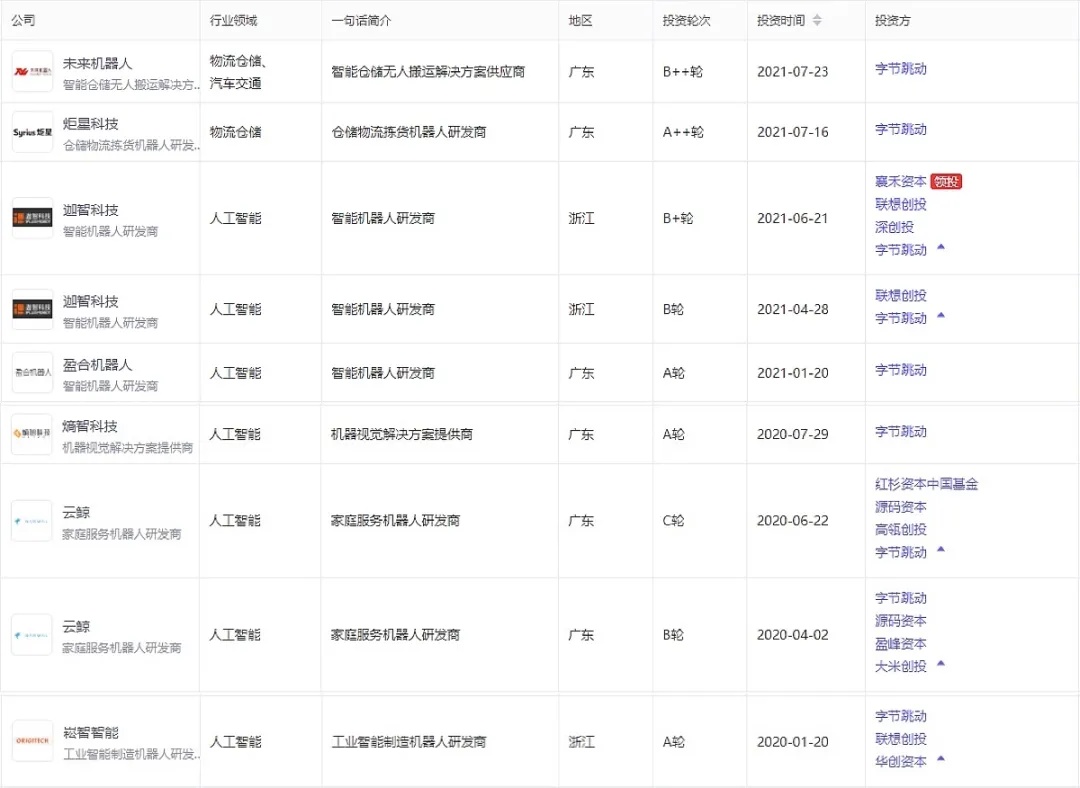This screenshot has width=1080, height=788.
Task: Click the 迦智科技 logo in the 2021-04-28 row
Action: point(32,309)
